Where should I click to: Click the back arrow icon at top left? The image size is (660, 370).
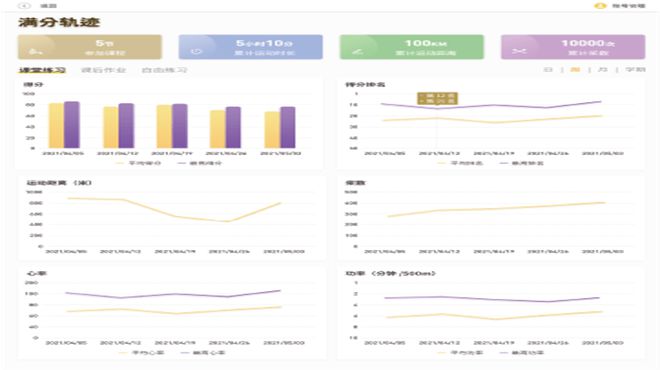click(24, 6)
